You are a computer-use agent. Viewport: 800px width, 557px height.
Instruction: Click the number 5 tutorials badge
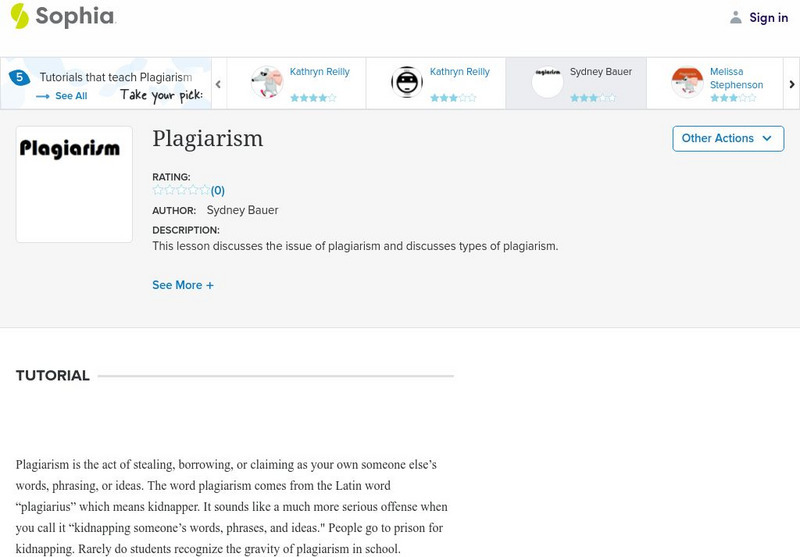coord(19,78)
